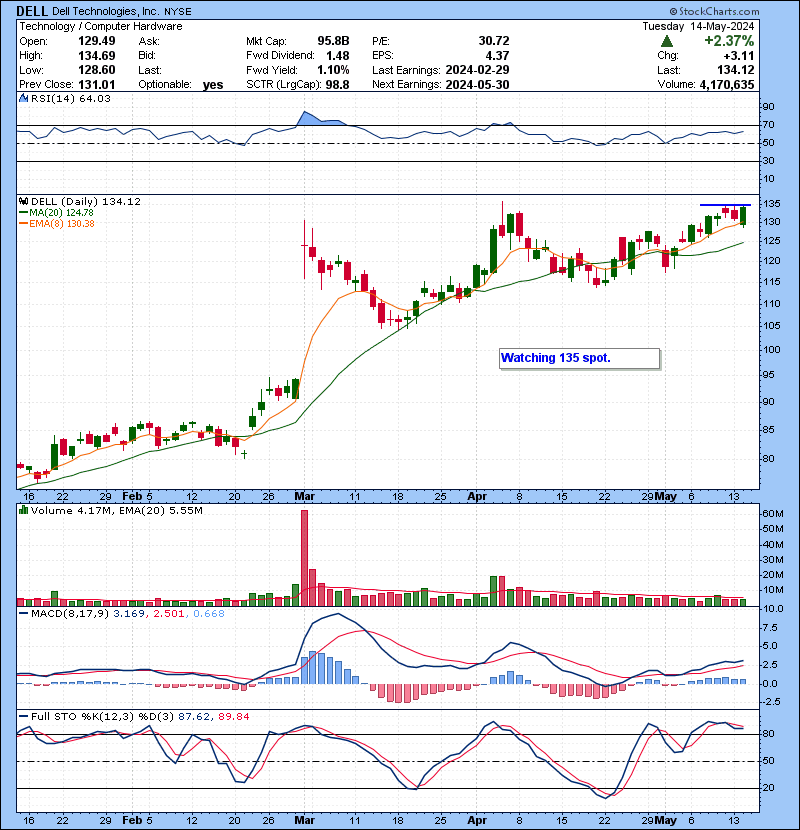Click the Open price 129.49

(96, 41)
